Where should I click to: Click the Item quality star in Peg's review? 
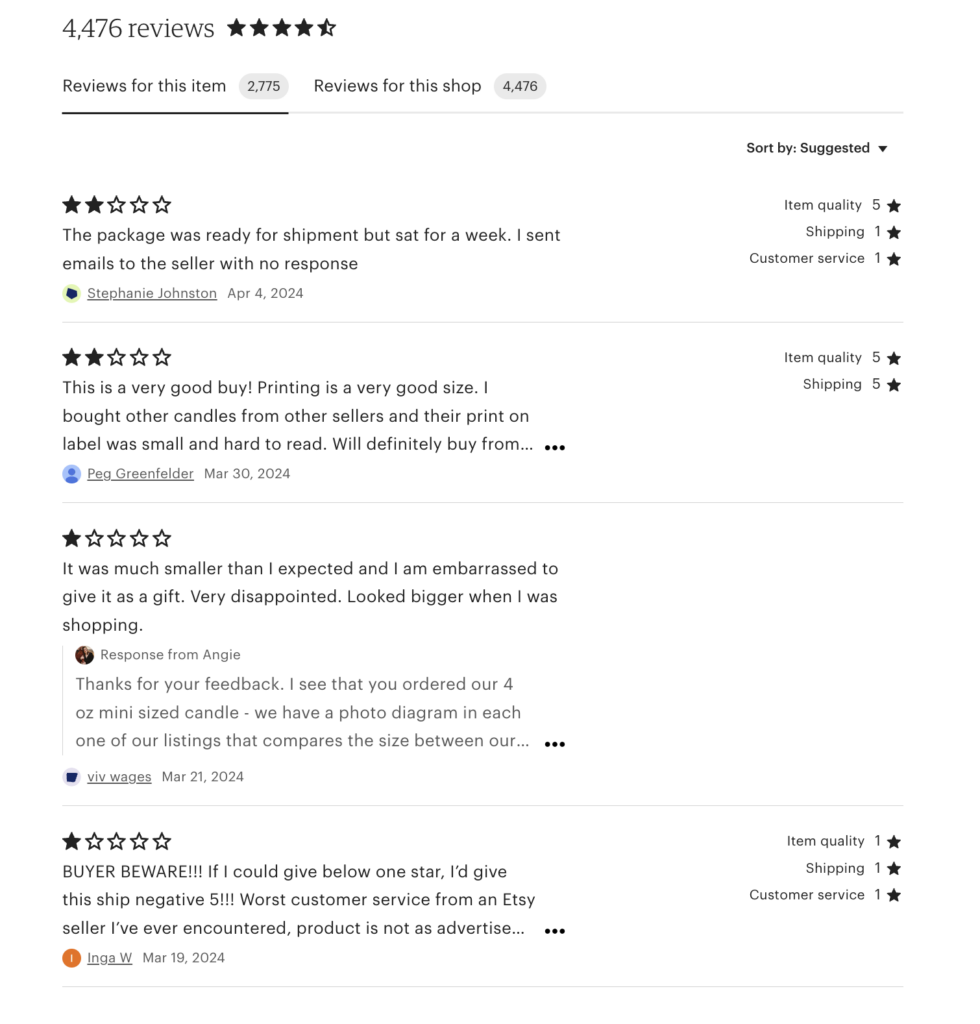pyautogui.click(x=891, y=357)
